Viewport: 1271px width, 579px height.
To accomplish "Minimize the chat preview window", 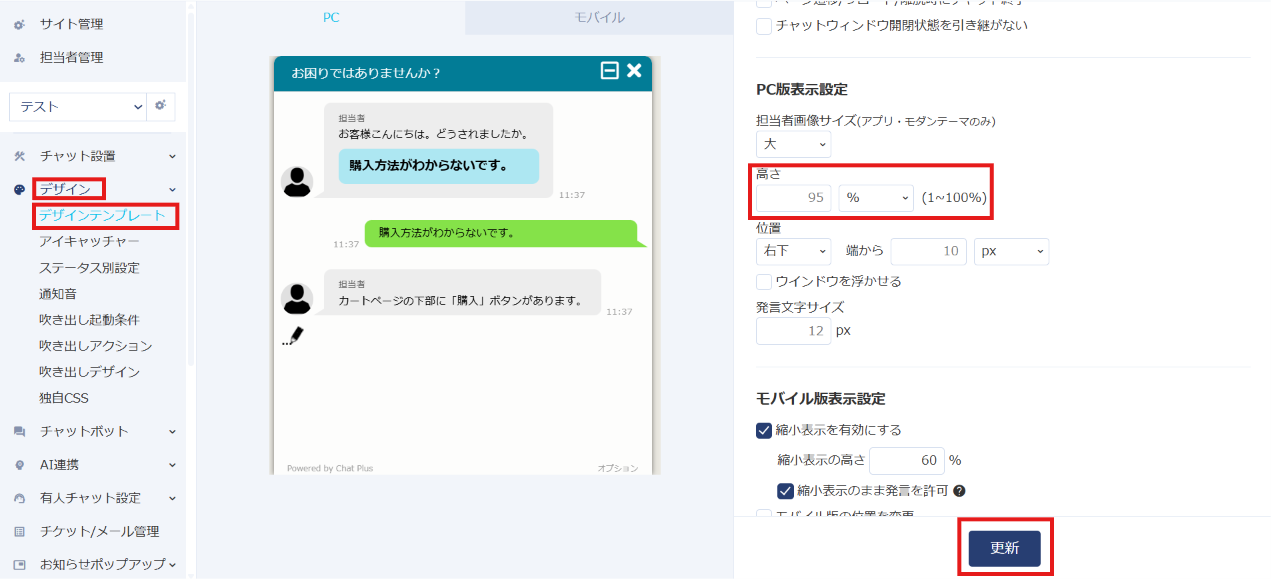I will (609, 70).
